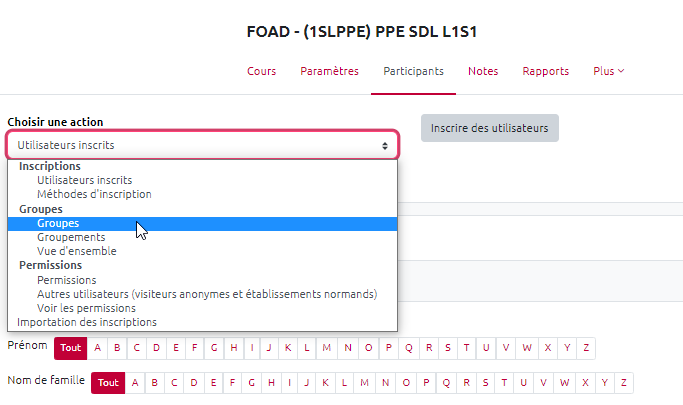683x405 pixels.
Task: Click the Inscrire des utilisateurs button
Action: (x=489, y=128)
